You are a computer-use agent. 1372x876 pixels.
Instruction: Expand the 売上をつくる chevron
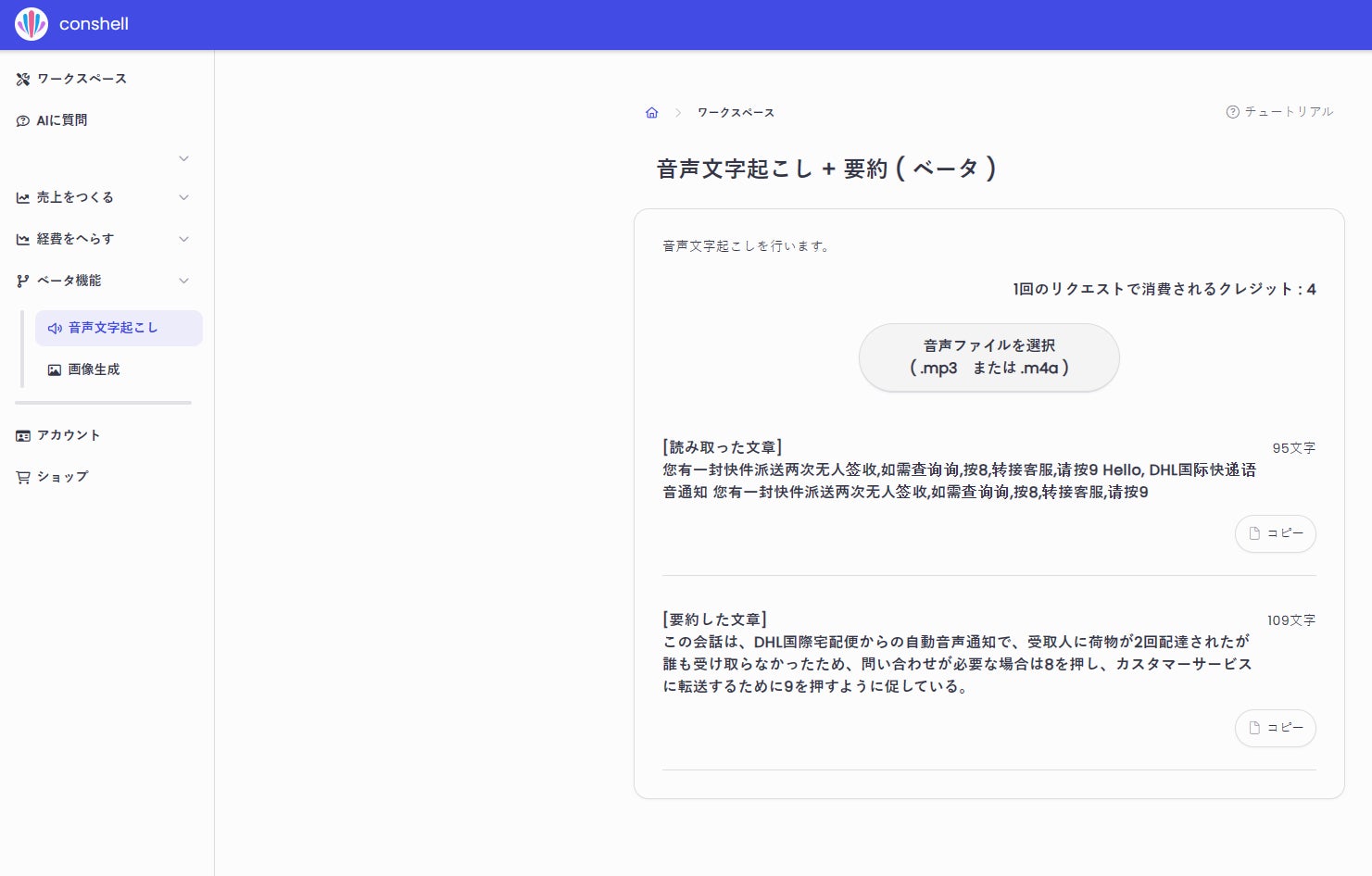[x=183, y=197]
